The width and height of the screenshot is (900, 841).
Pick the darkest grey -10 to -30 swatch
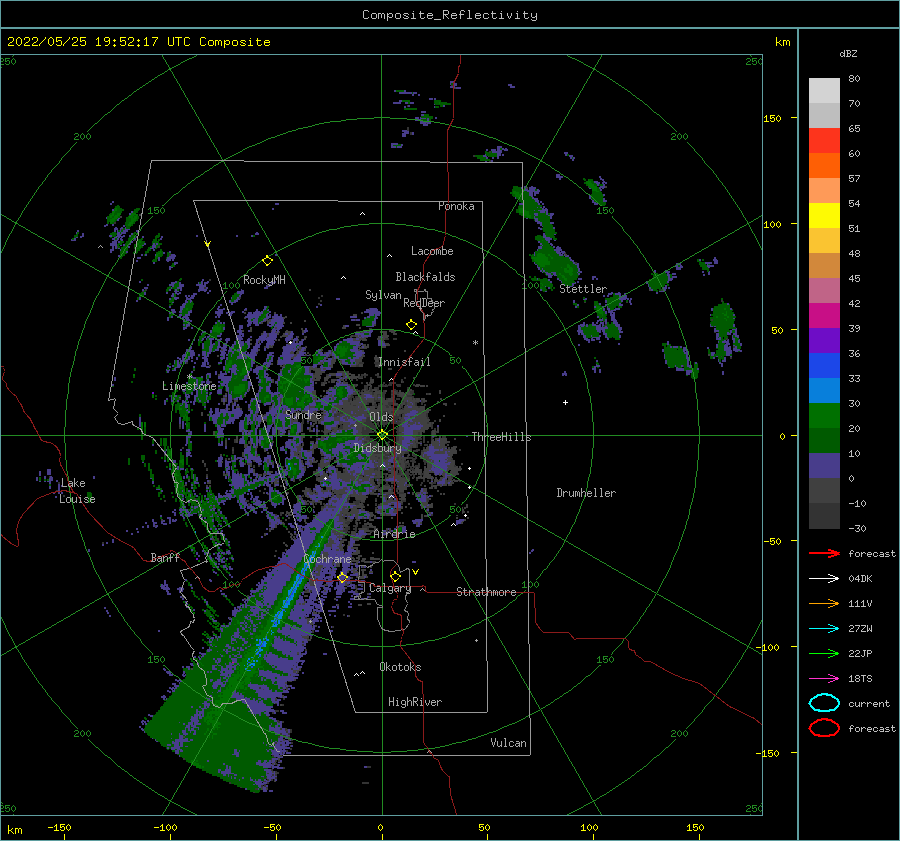click(x=824, y=516)
